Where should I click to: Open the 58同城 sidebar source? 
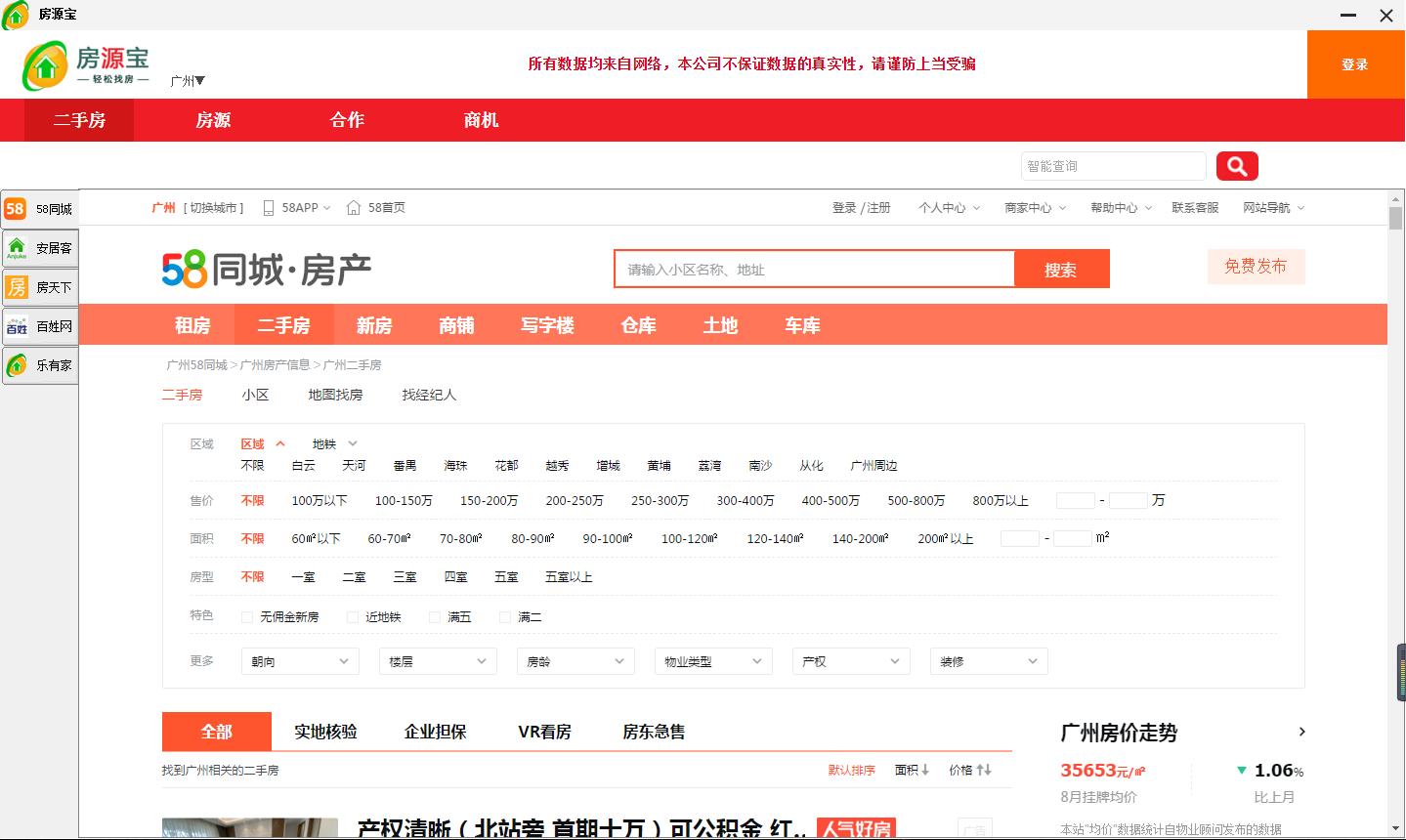pyautogui.click(x=40, y=209)
